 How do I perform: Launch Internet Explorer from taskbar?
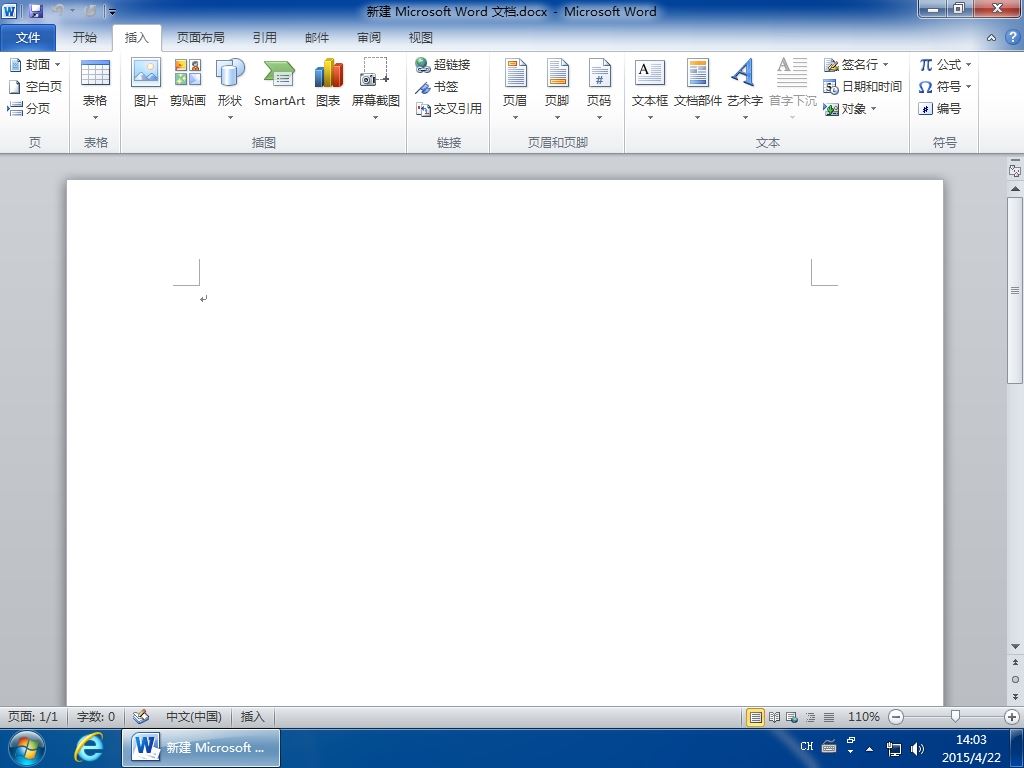[88, 747]
